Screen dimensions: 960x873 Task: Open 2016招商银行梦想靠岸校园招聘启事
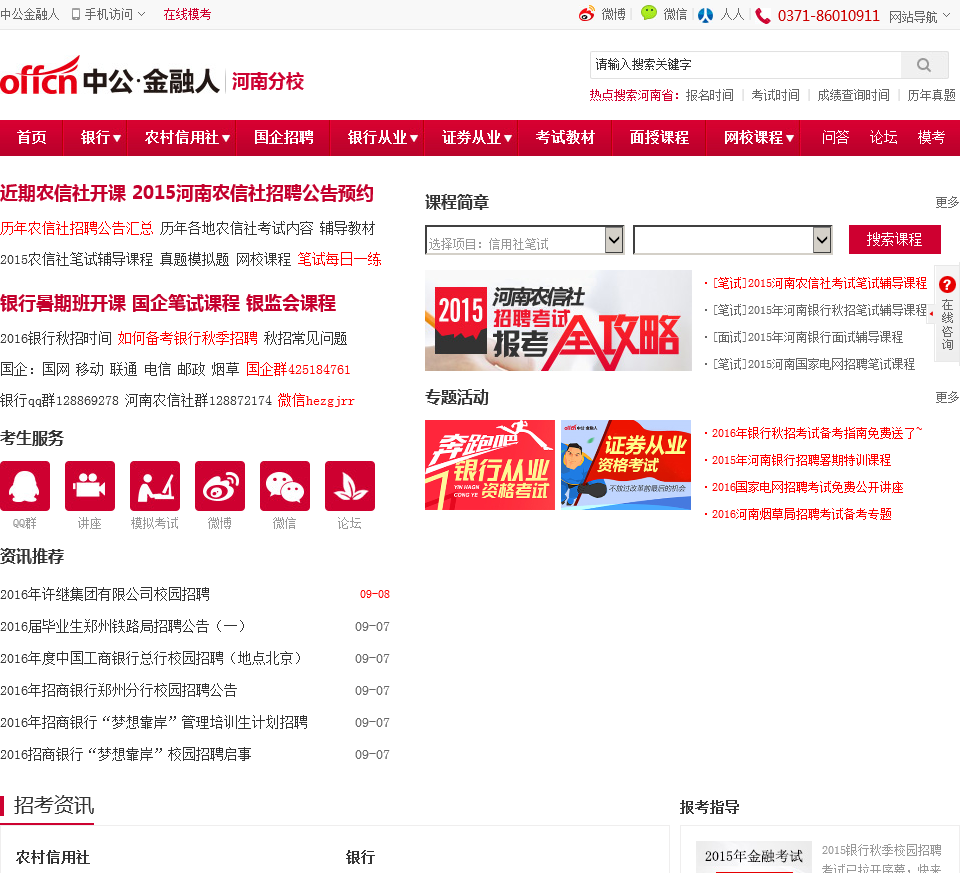pyautogui.click(x=126, y=754)
